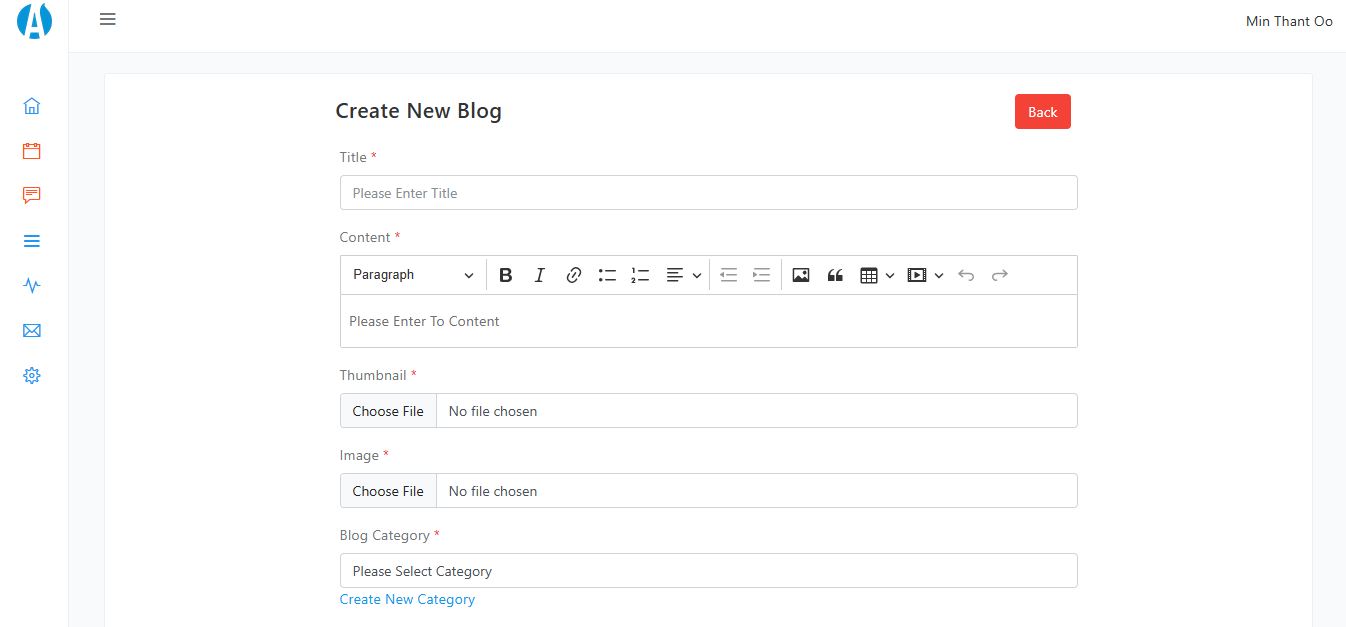
Task: Create a bulleted list in editor
Action: [x=607, y=275]
